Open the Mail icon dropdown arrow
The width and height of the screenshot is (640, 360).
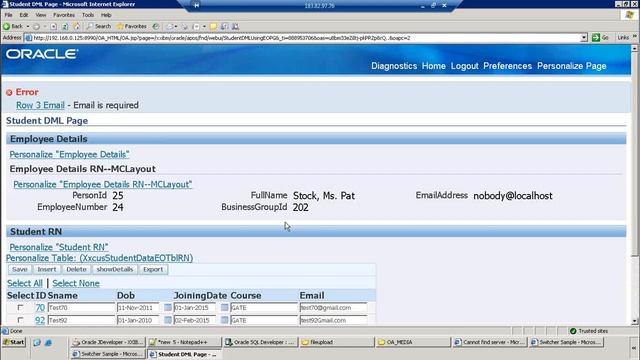[x=176, y=27]
